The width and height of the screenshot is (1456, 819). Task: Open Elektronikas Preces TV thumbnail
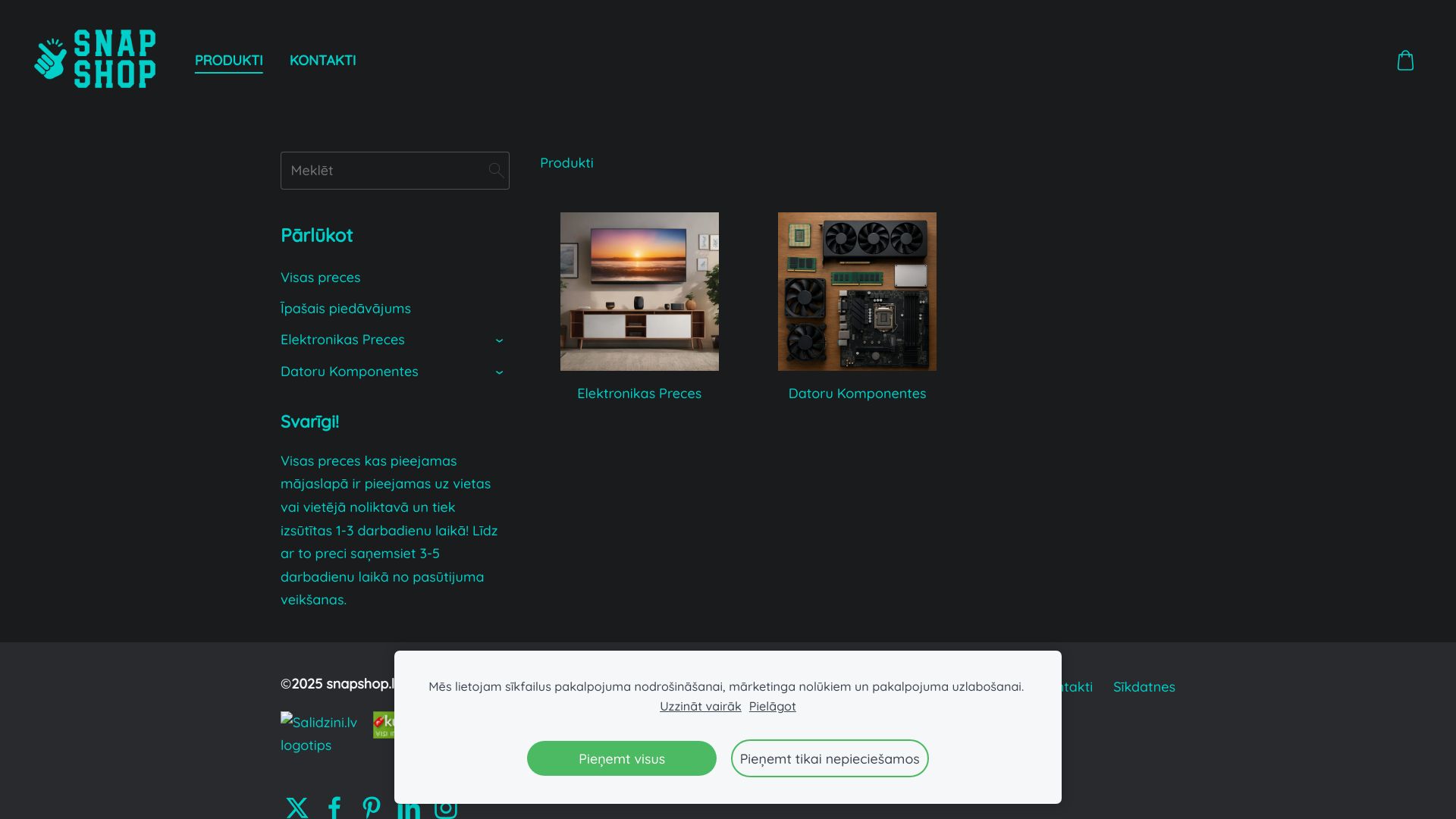[x=639, y=291]
